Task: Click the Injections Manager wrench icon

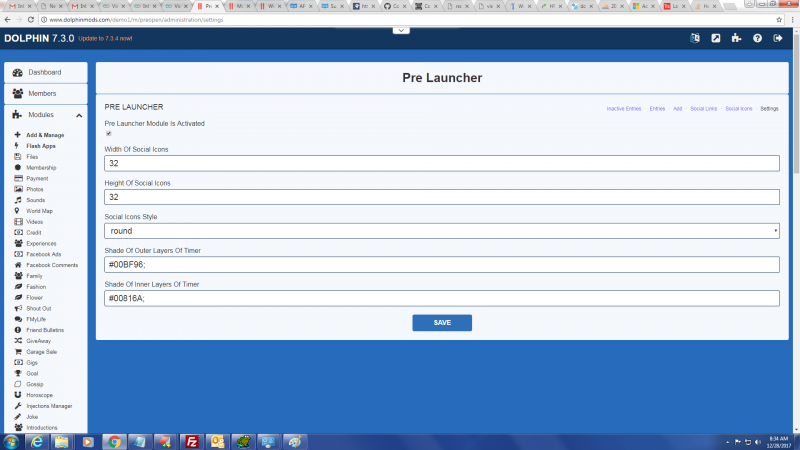Action: coord(18,406)
